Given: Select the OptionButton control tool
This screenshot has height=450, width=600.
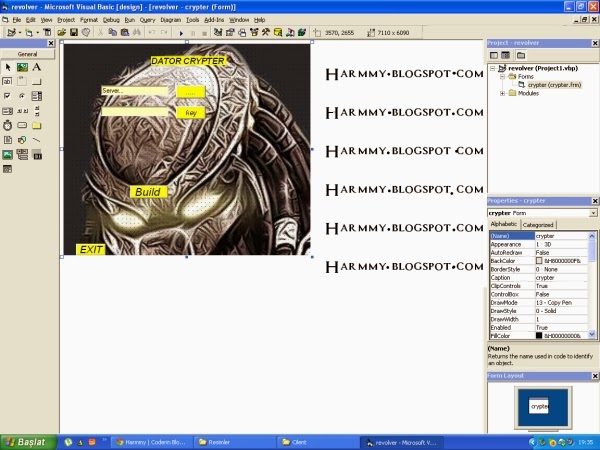Looking at the screenshot, I should pos(22,96).
